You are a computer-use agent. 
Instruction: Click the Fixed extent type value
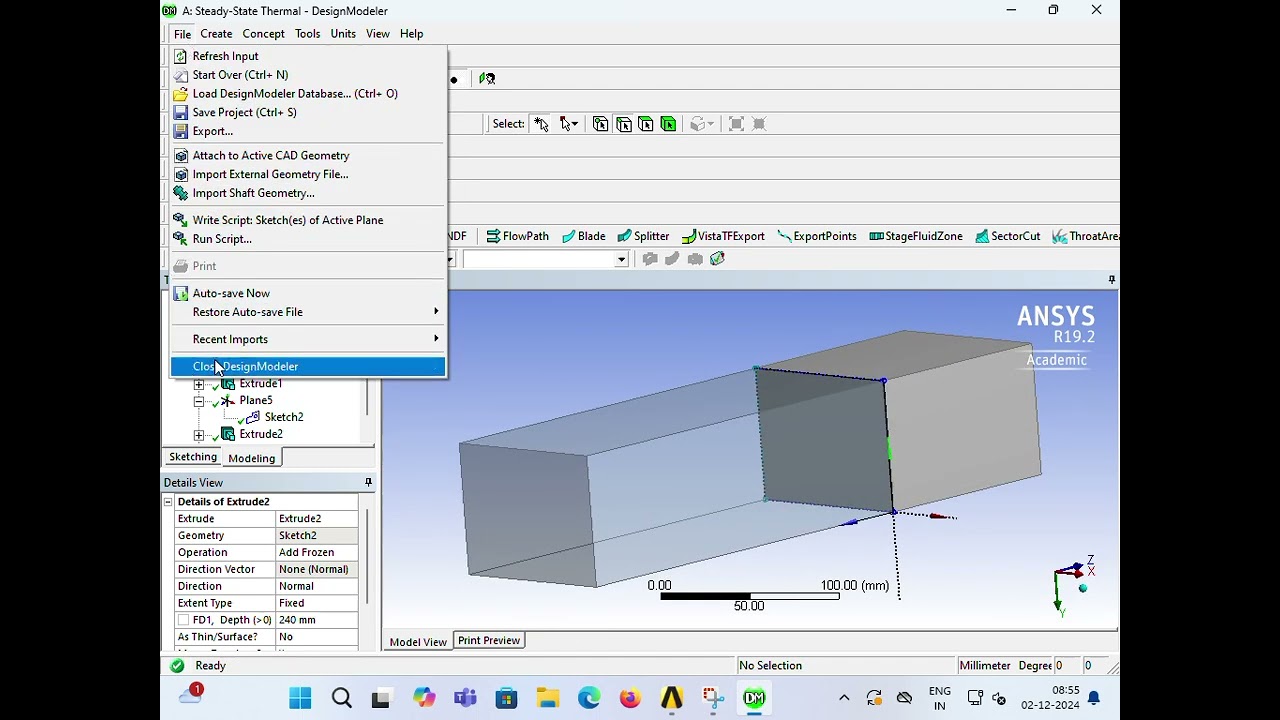click(x=316, y=603)
